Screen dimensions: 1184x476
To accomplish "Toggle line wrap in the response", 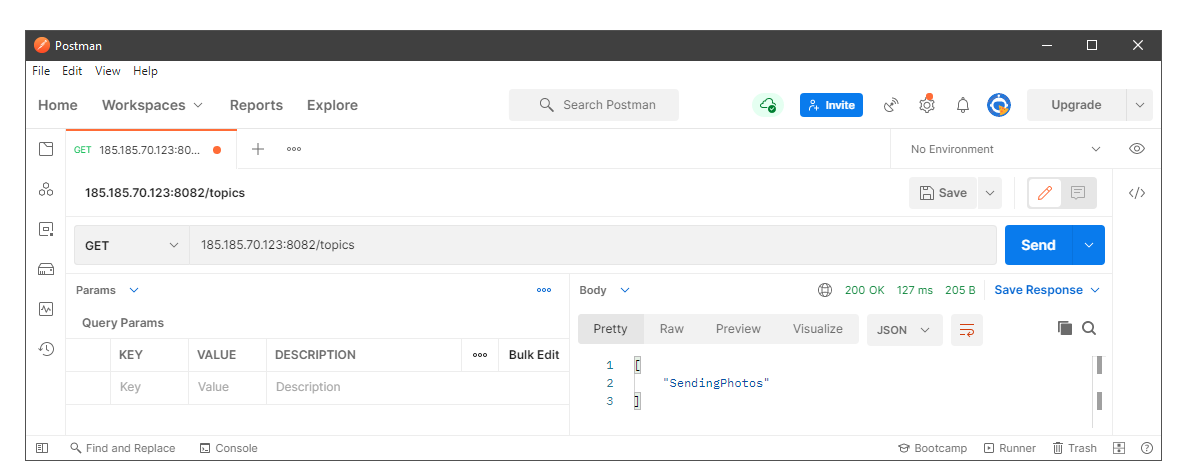I will (967, 329).
